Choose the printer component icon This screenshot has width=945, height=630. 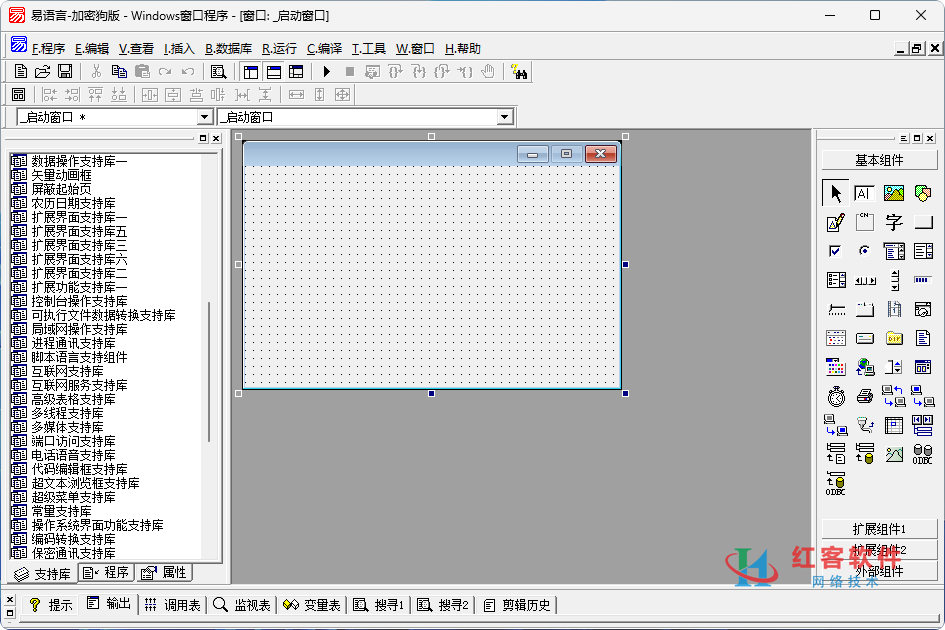point(864,397)
